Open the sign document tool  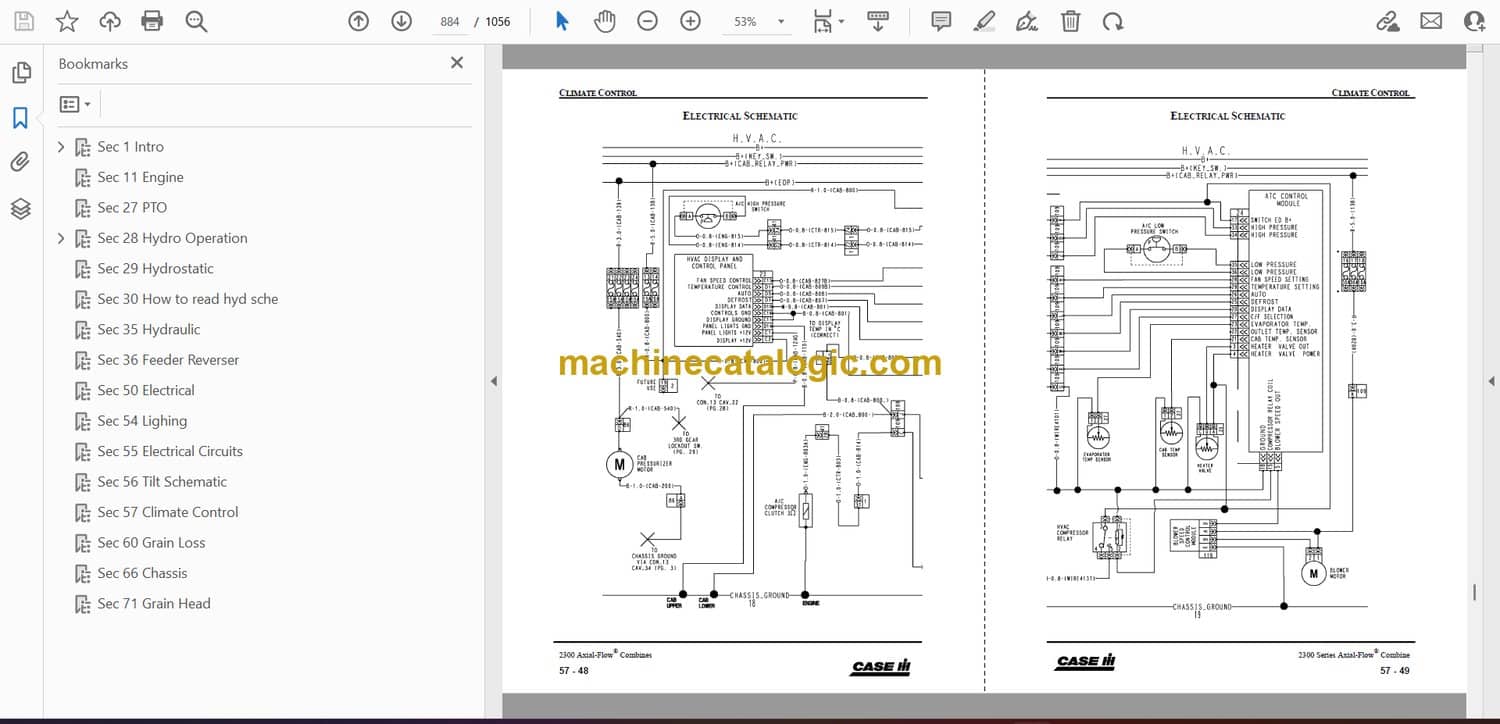1027,21
